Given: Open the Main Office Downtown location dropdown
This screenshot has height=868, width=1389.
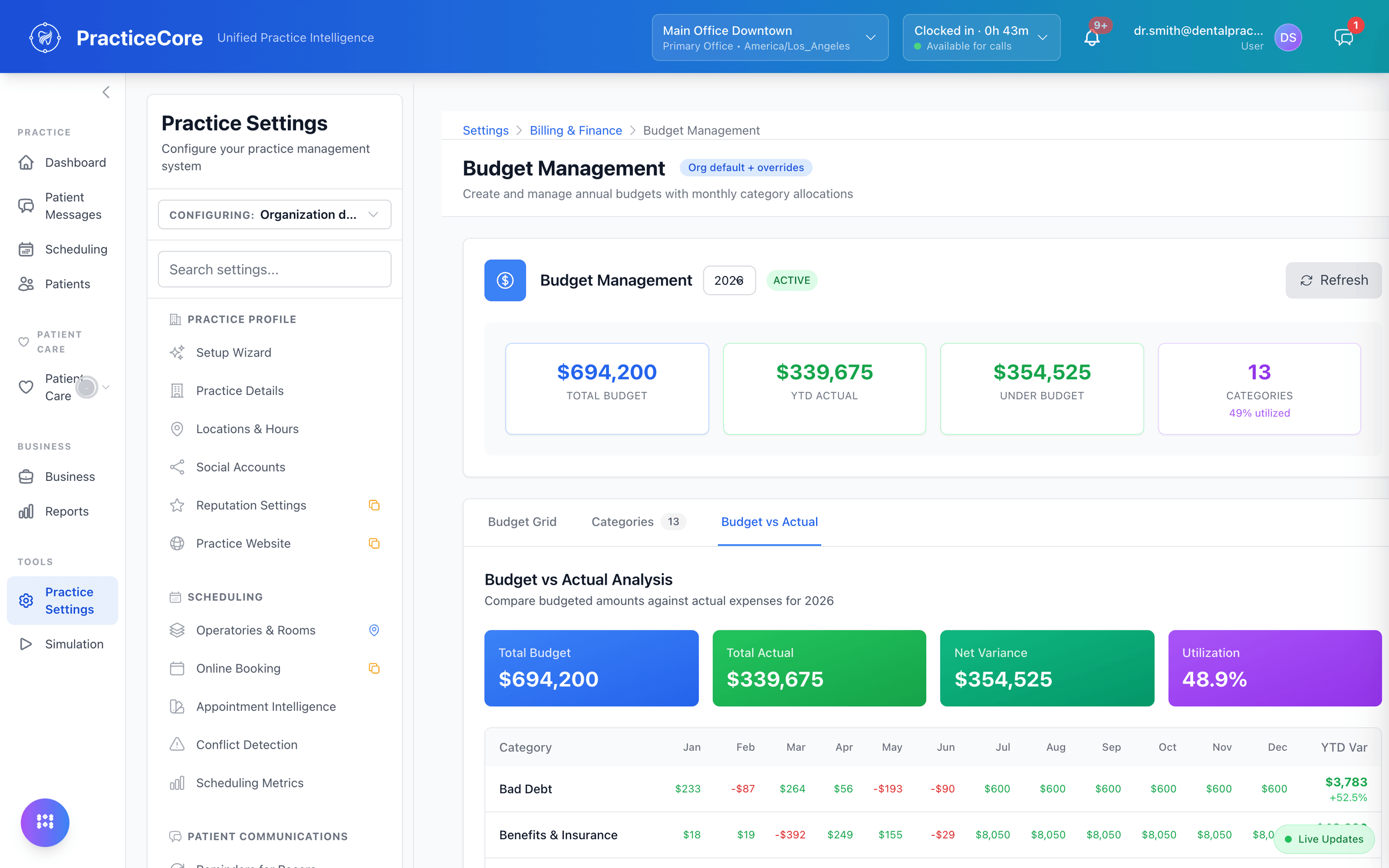Looking at the screenshot, I should pyautogui.click(x=770, y=37).
